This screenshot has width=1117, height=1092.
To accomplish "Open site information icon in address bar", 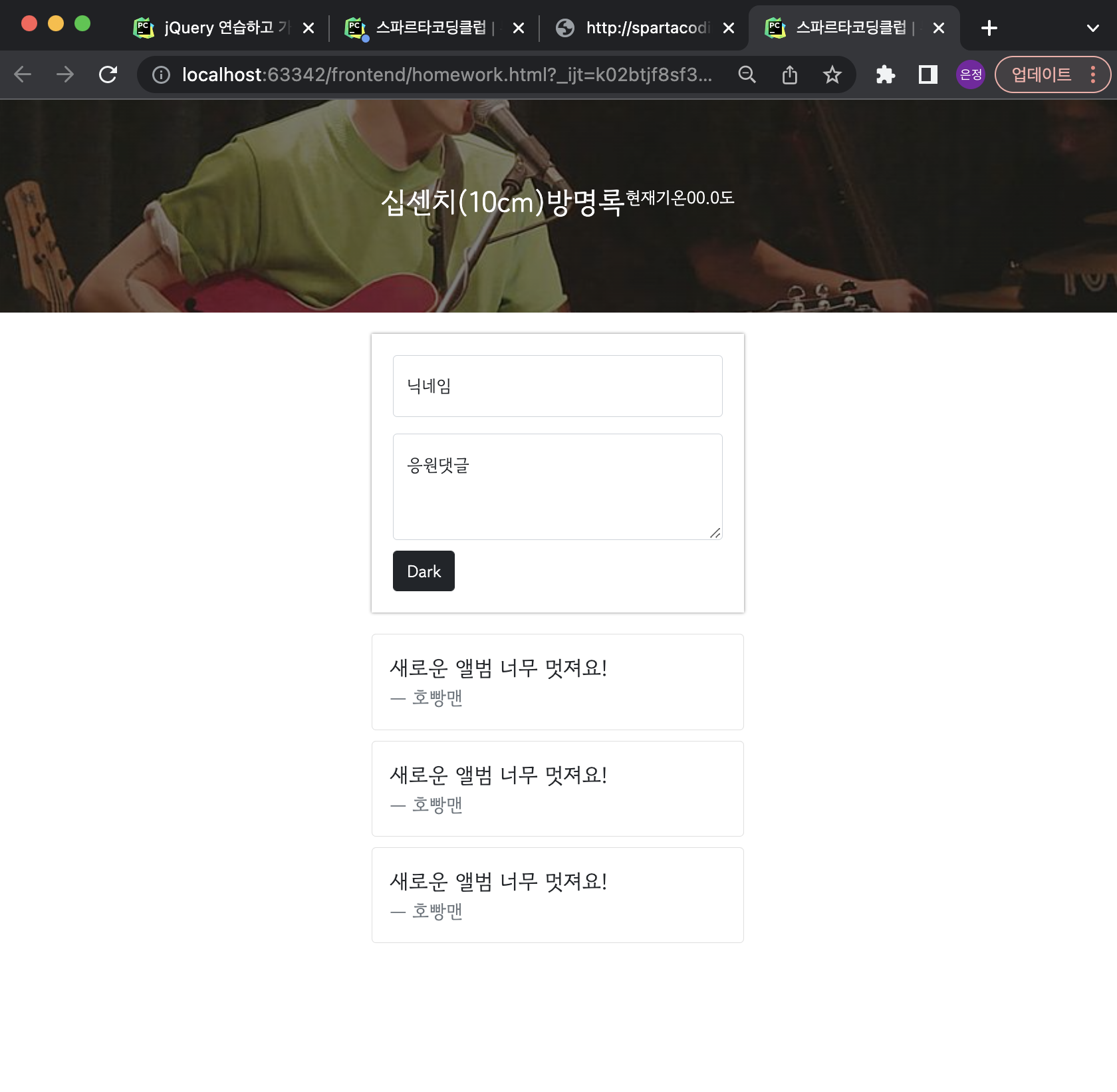I will (161, 74).
